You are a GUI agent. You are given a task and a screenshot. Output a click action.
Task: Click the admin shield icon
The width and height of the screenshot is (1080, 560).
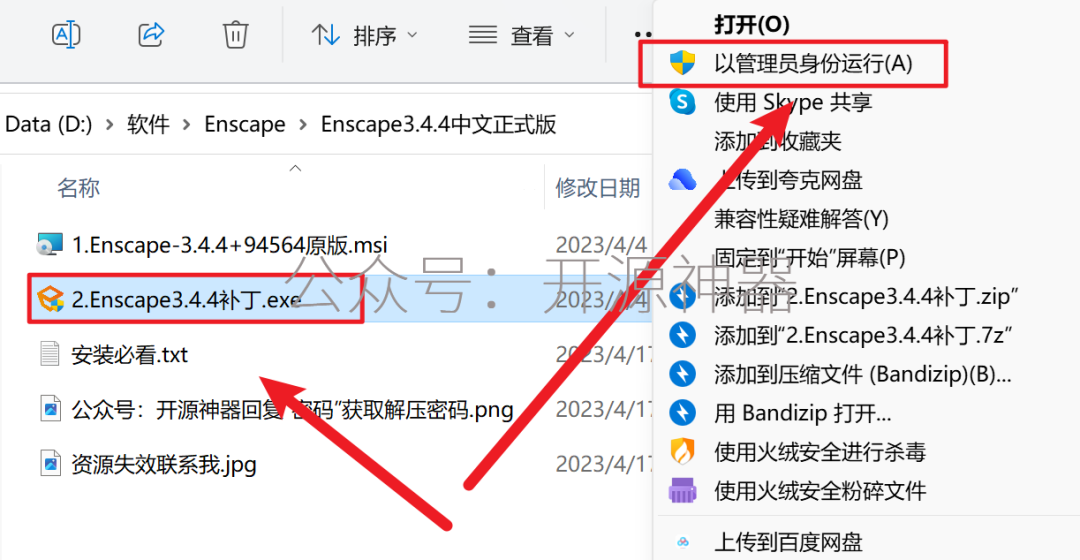(x=683, y=63)
